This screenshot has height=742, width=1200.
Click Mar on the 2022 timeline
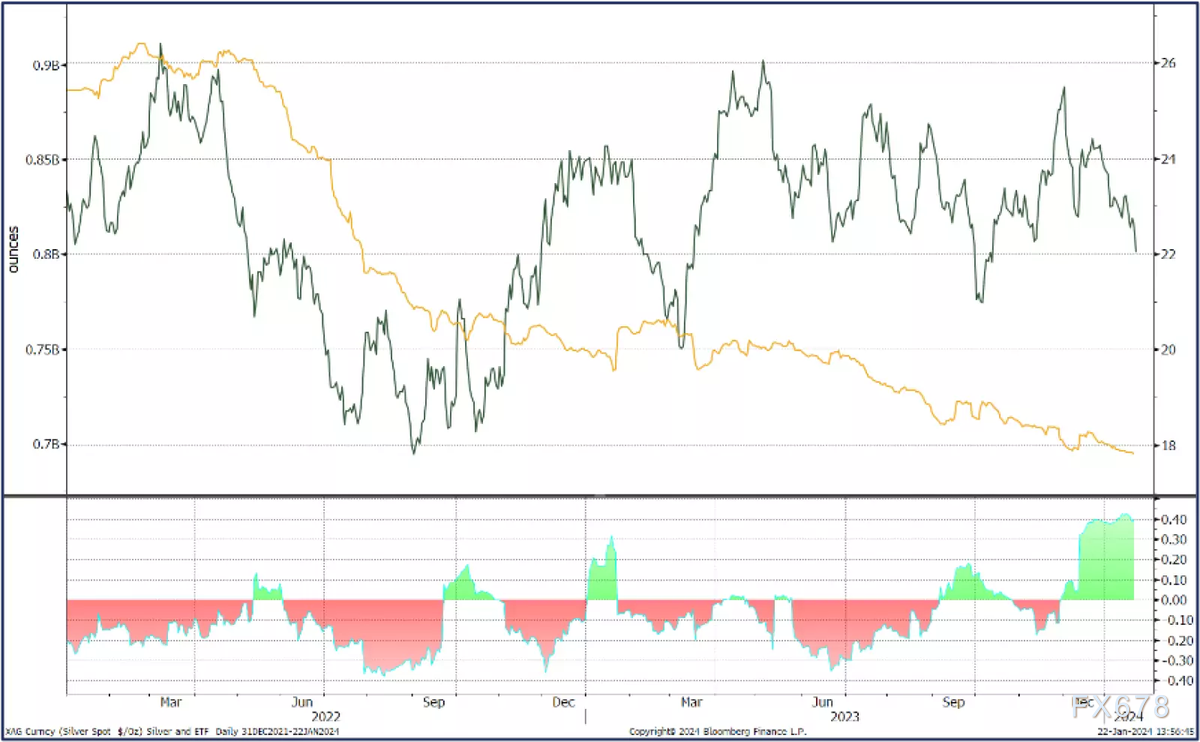coord(171,702)
